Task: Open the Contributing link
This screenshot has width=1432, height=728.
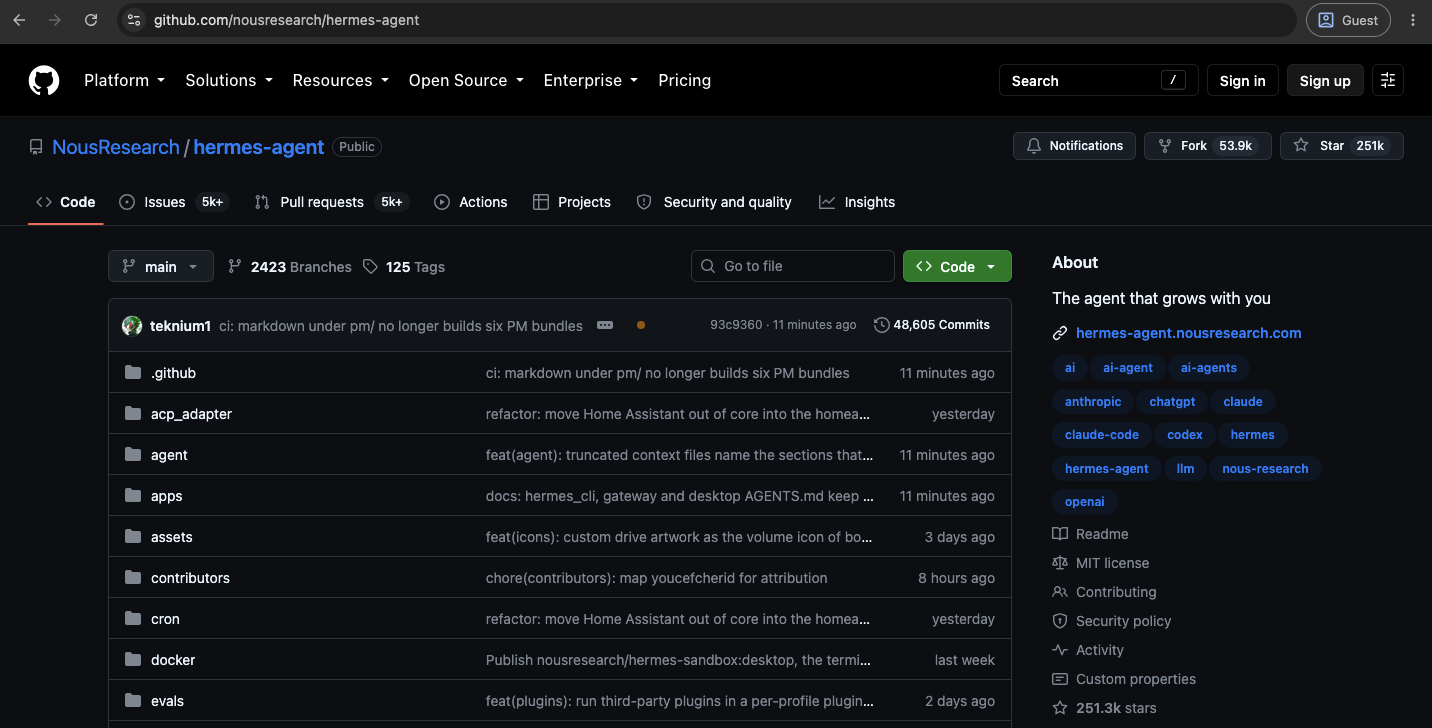Action: click(1104, 592)
